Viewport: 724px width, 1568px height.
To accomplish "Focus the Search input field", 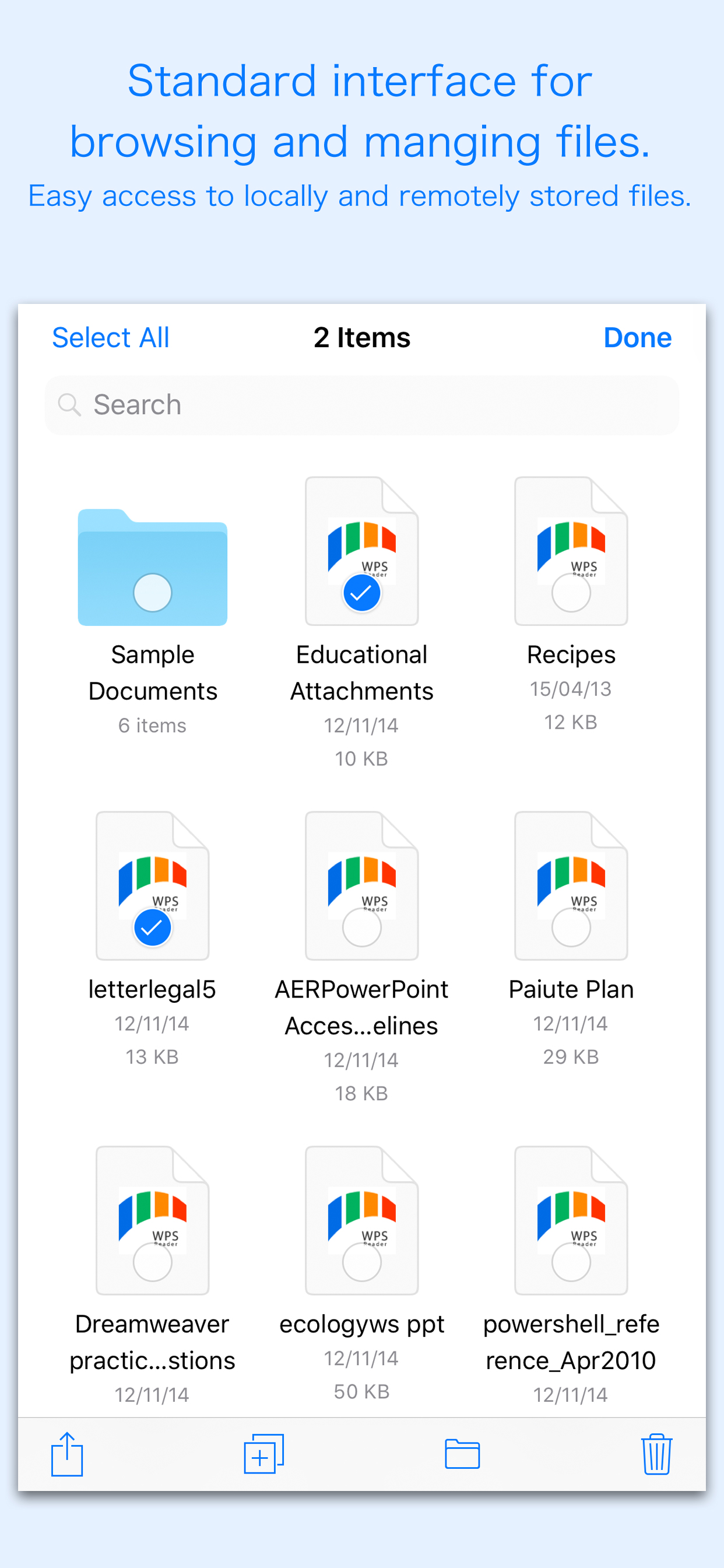I will coord(377,405).
